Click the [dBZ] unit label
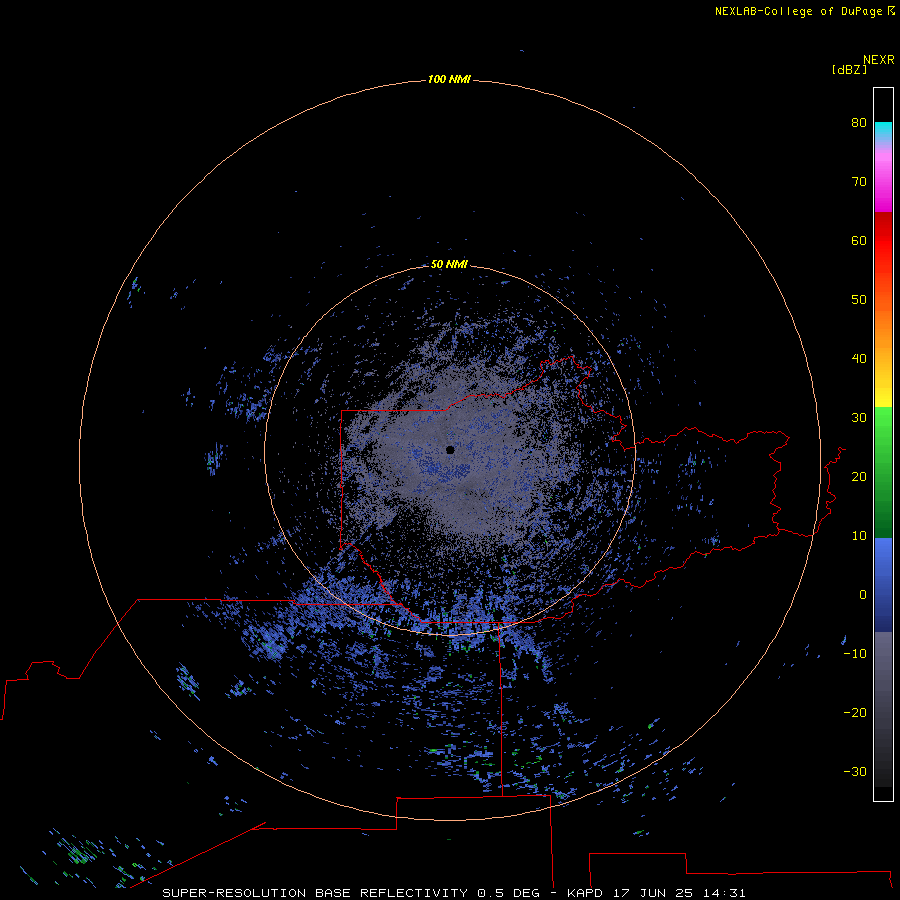The height and width of the screenshot is (900, 900). pyautogui.click(x=849, y=70)
